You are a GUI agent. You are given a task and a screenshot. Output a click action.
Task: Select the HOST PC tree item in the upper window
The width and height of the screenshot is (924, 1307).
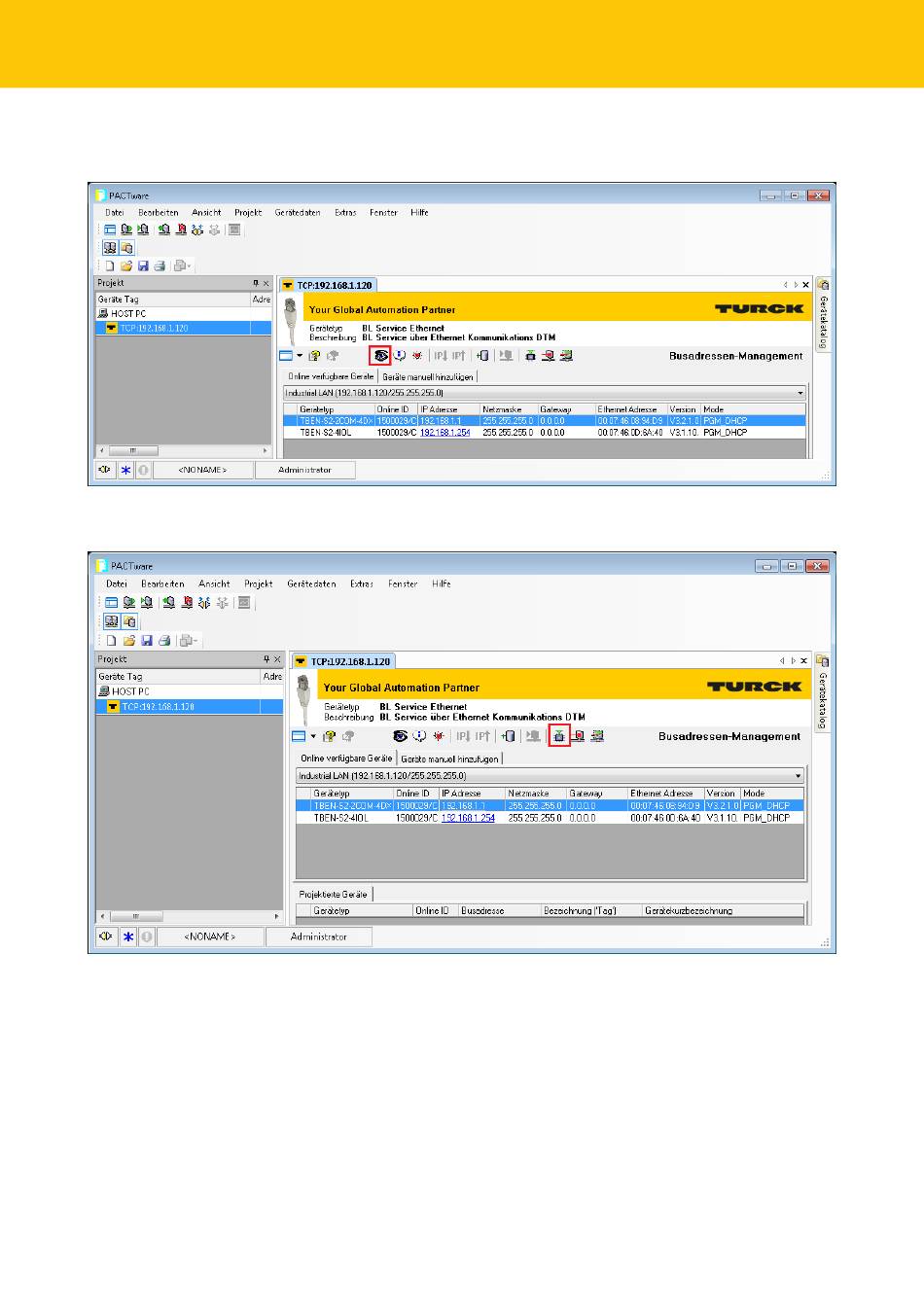pos(127,314)
